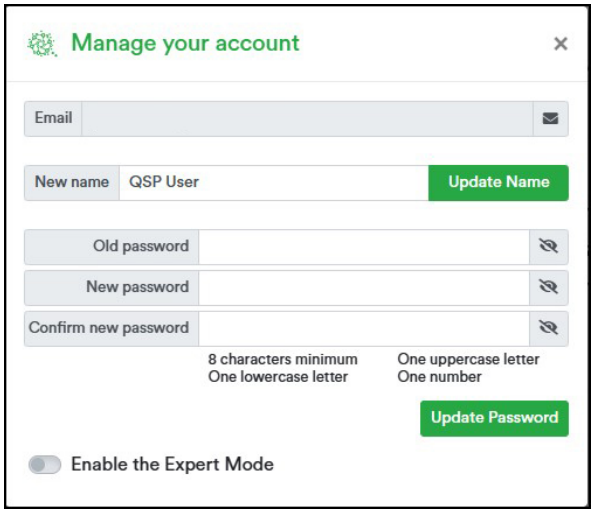Click the green logo beside Manage your account
Image resolution: width=594 pixels, height=512 pixels.
pos(42,44)
